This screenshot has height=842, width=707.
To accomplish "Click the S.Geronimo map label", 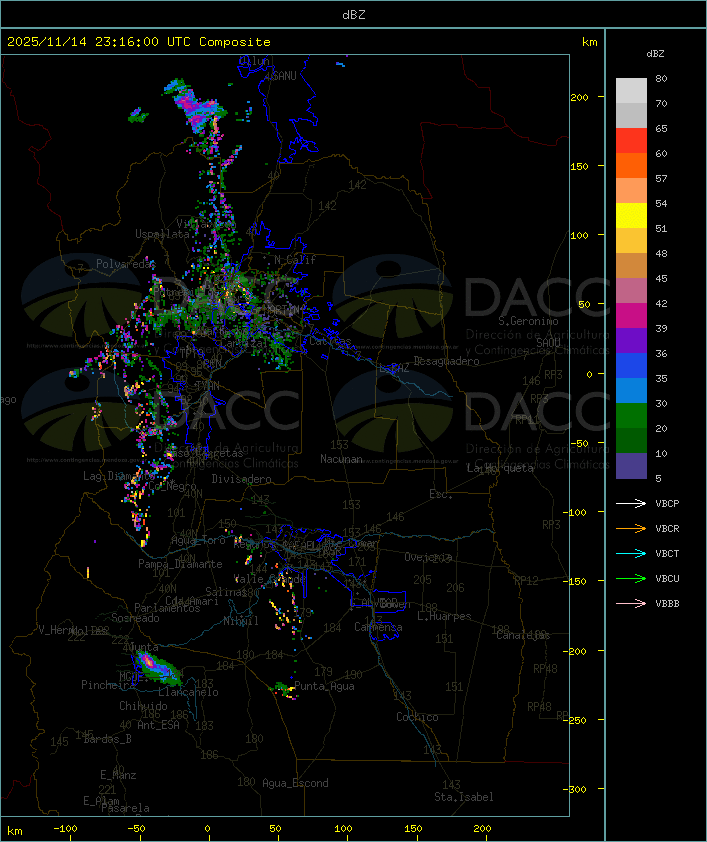I will [x=528, y=321].
